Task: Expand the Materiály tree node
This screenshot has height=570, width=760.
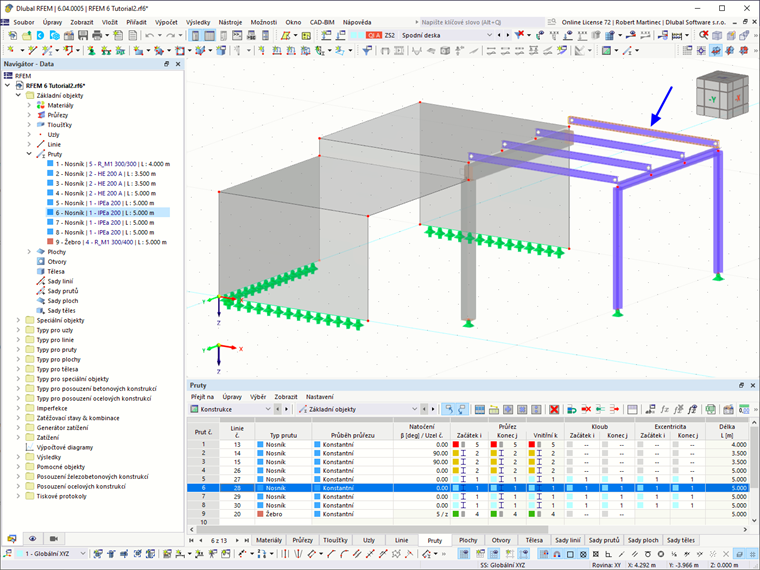Action: click(29, 105)
